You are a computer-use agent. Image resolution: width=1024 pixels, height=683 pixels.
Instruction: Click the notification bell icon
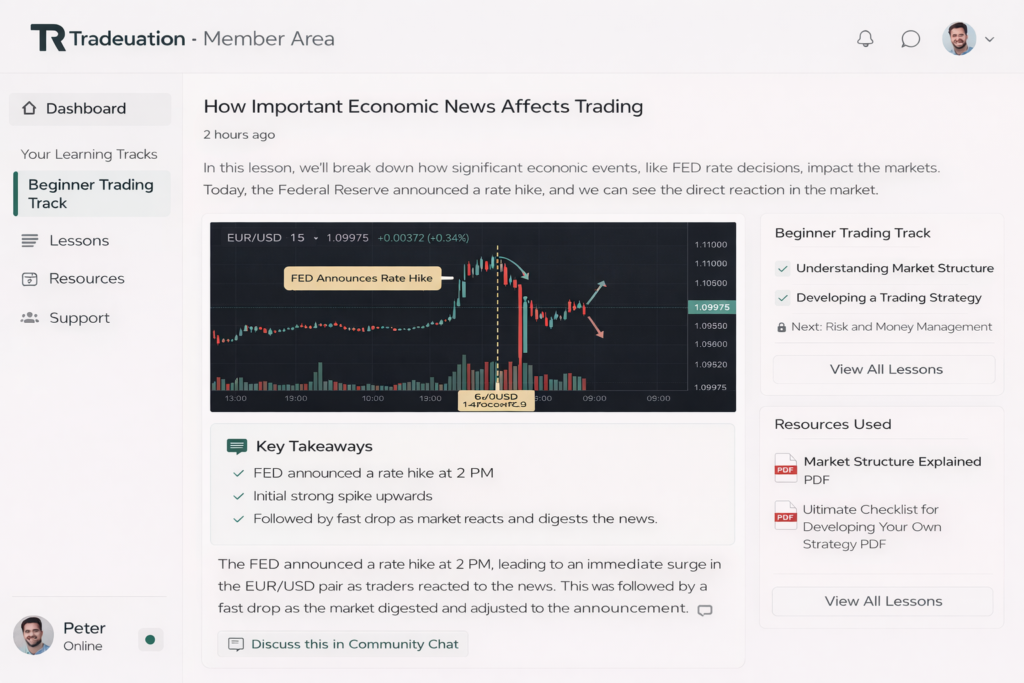[865, 39]
